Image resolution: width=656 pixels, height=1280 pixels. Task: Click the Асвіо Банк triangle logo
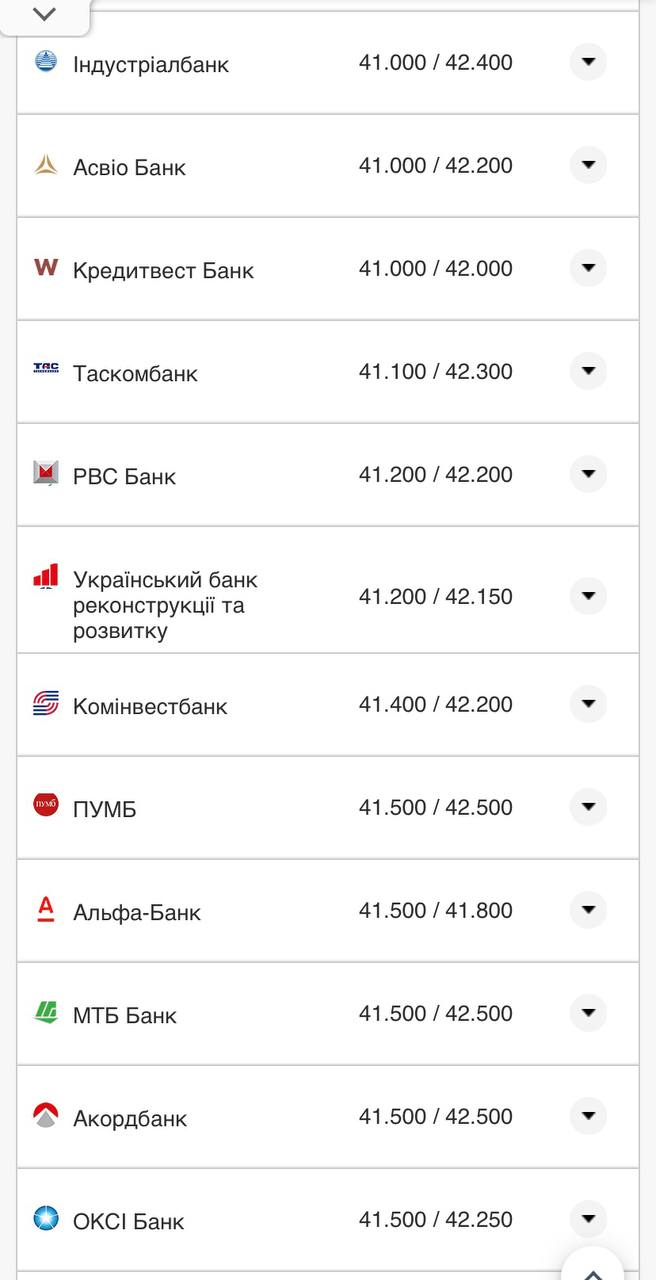pyautogui.click(x=43, y=164)
